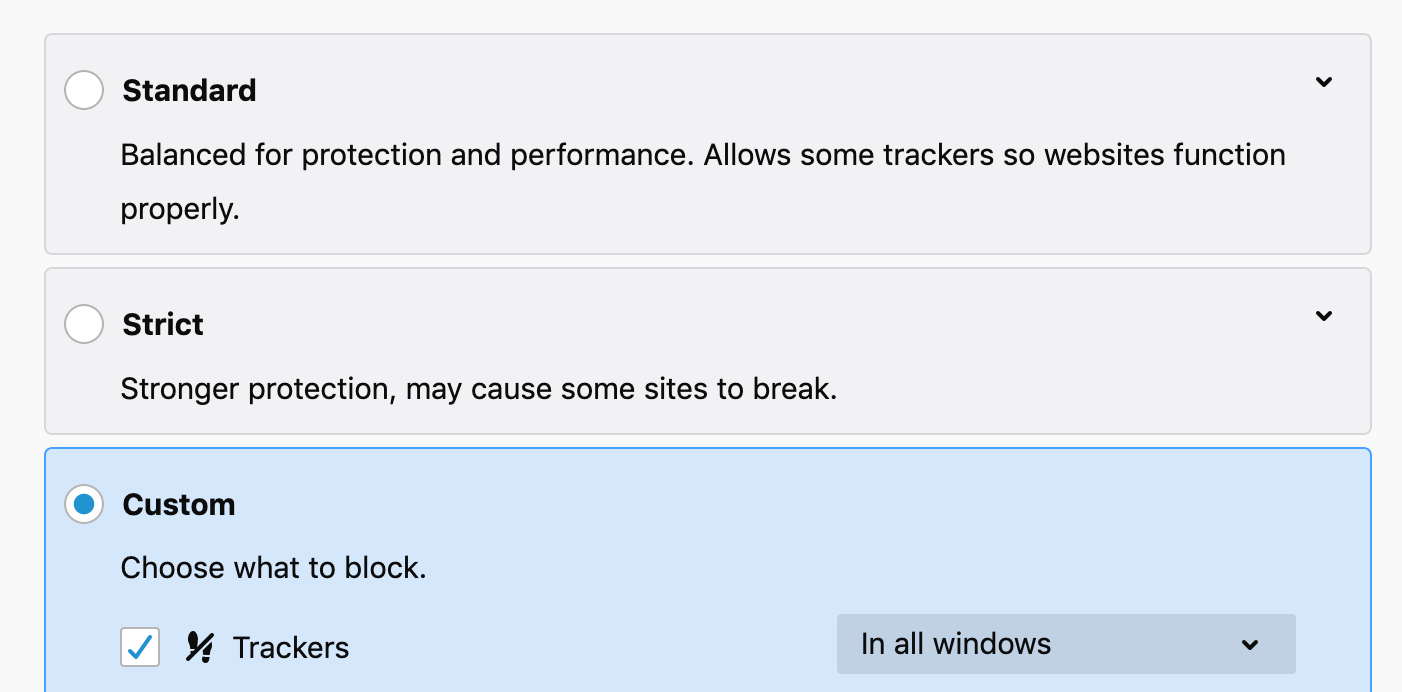Click the 'may cause some sites to break' phrase

click(621, 389)
